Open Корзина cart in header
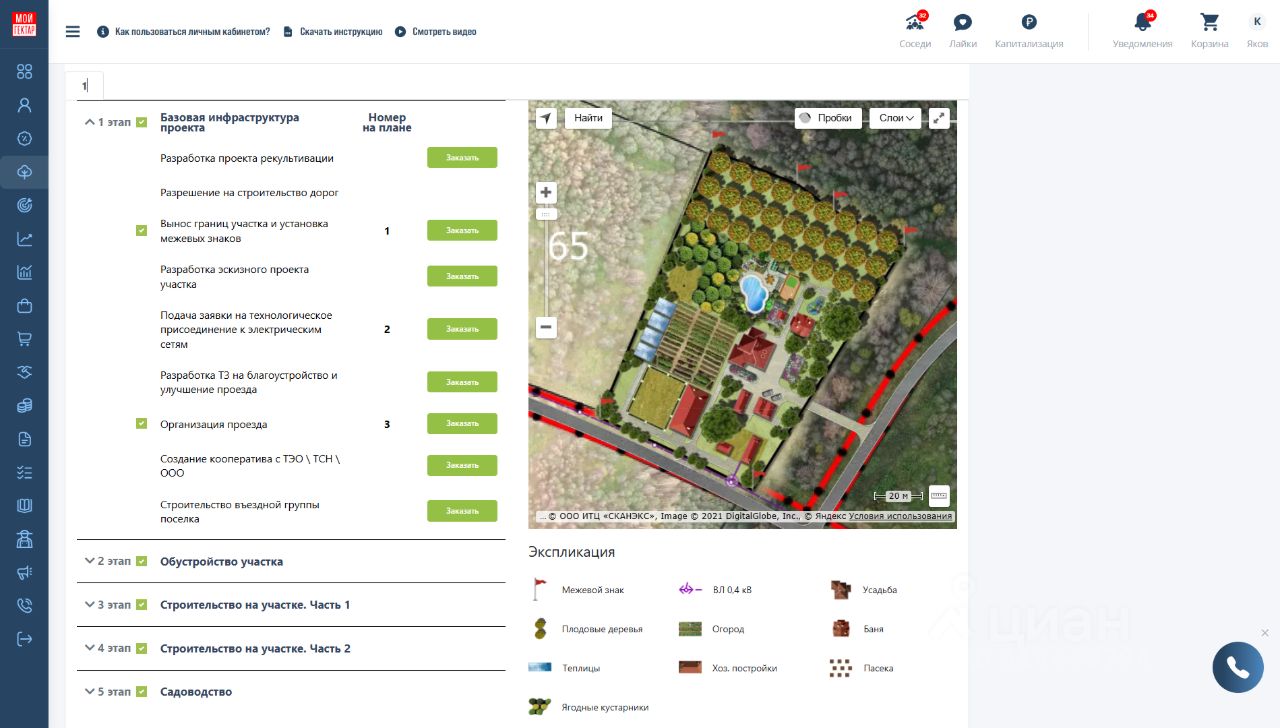Viewport: 1280px width, 728px height. tap(1210, 30)
